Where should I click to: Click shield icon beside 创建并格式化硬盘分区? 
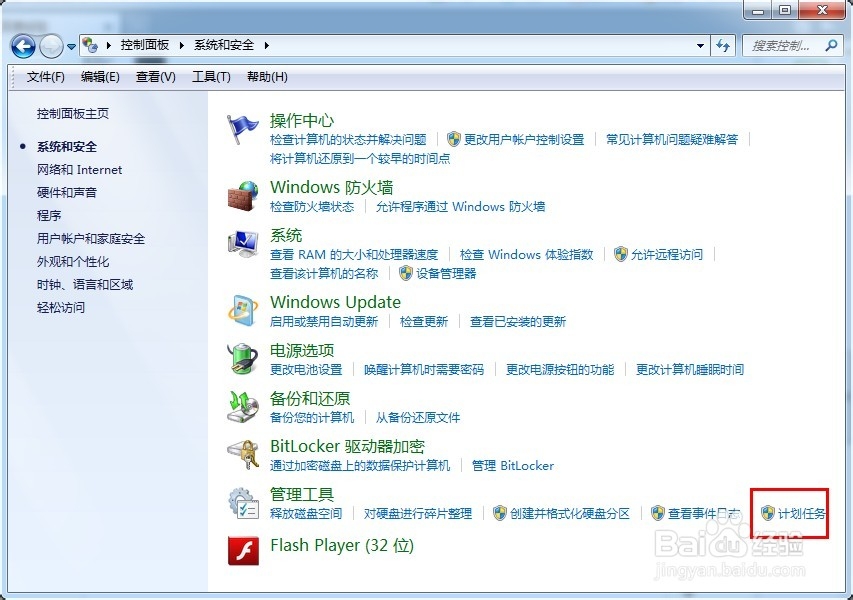tap(499, 513)
